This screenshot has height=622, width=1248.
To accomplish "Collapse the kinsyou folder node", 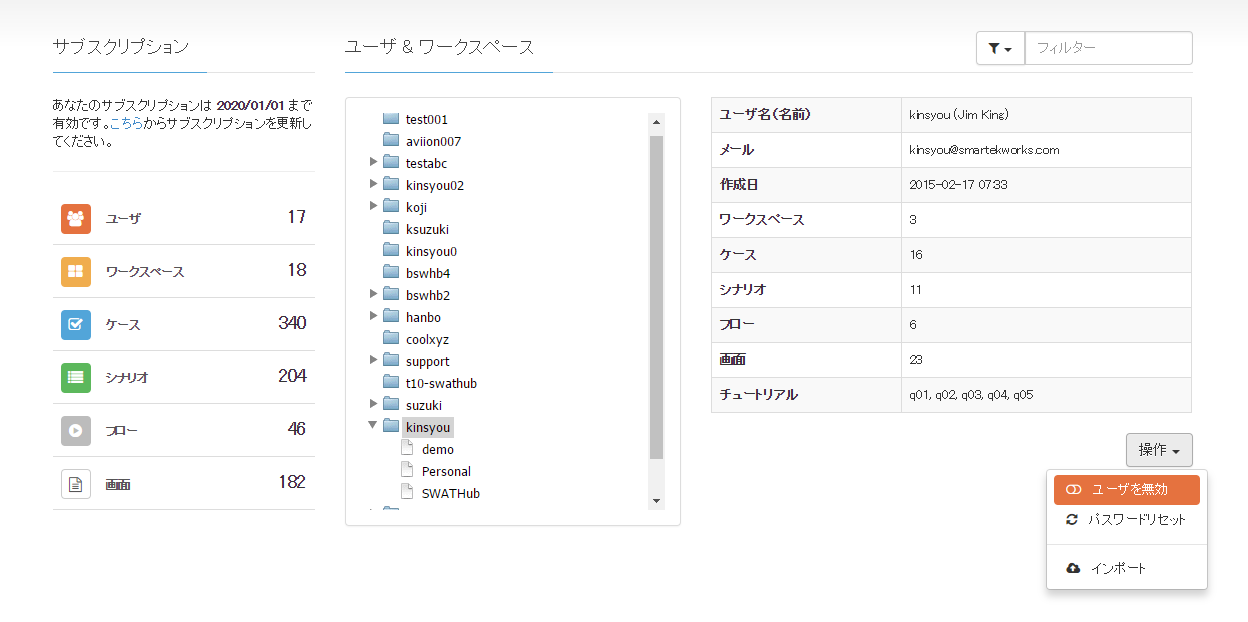I will [373, 426].
